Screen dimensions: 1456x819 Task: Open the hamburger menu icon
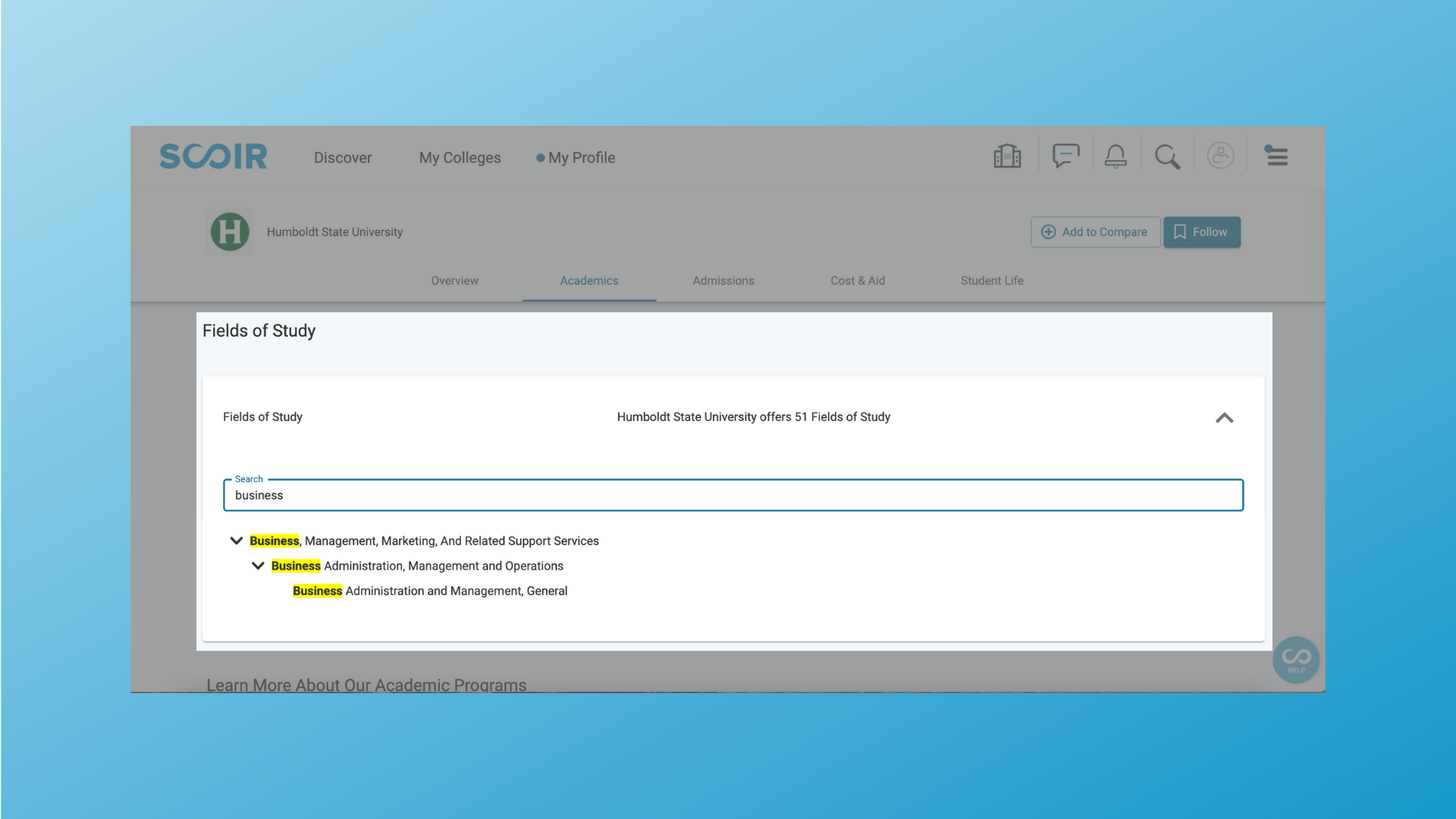pos(1276,155)
